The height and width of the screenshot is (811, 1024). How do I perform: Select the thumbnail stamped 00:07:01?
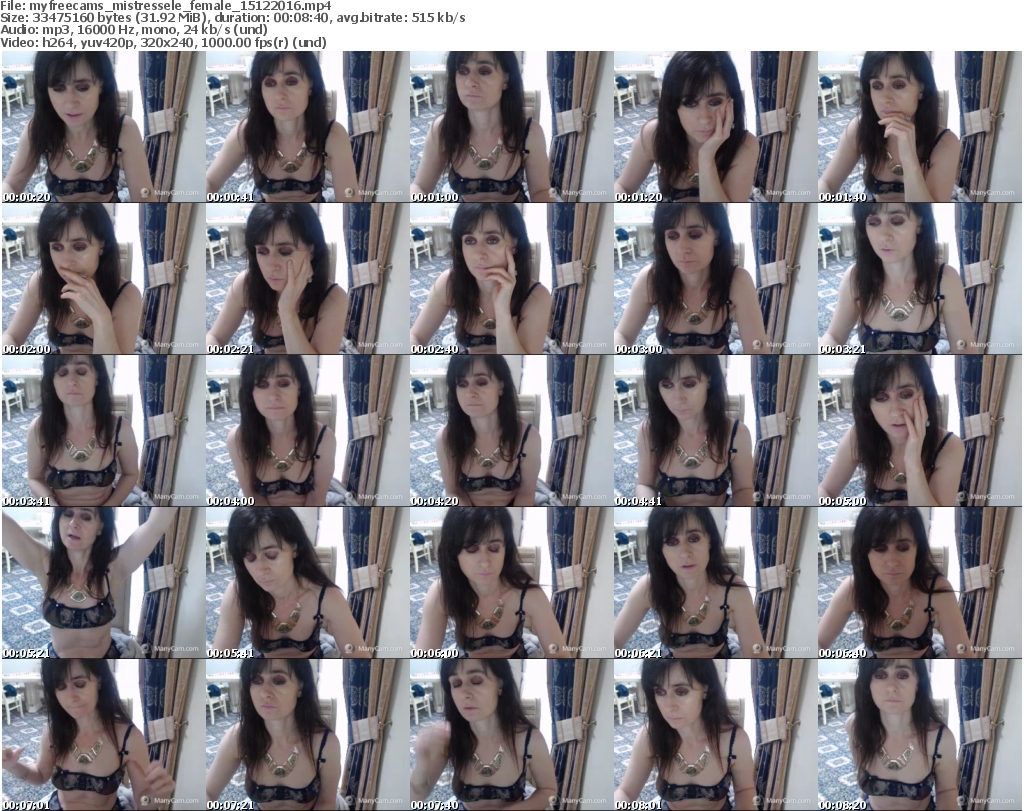coord(103,735)
